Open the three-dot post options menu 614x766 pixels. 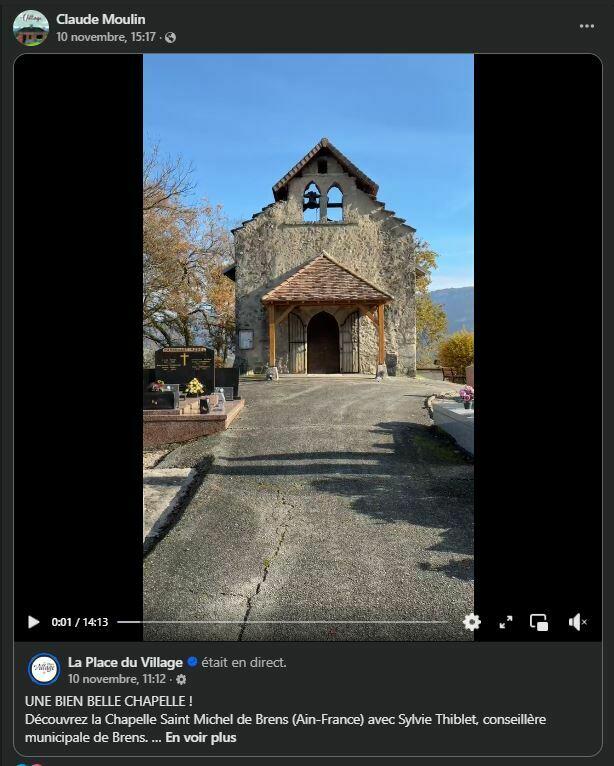coord(587,26)
